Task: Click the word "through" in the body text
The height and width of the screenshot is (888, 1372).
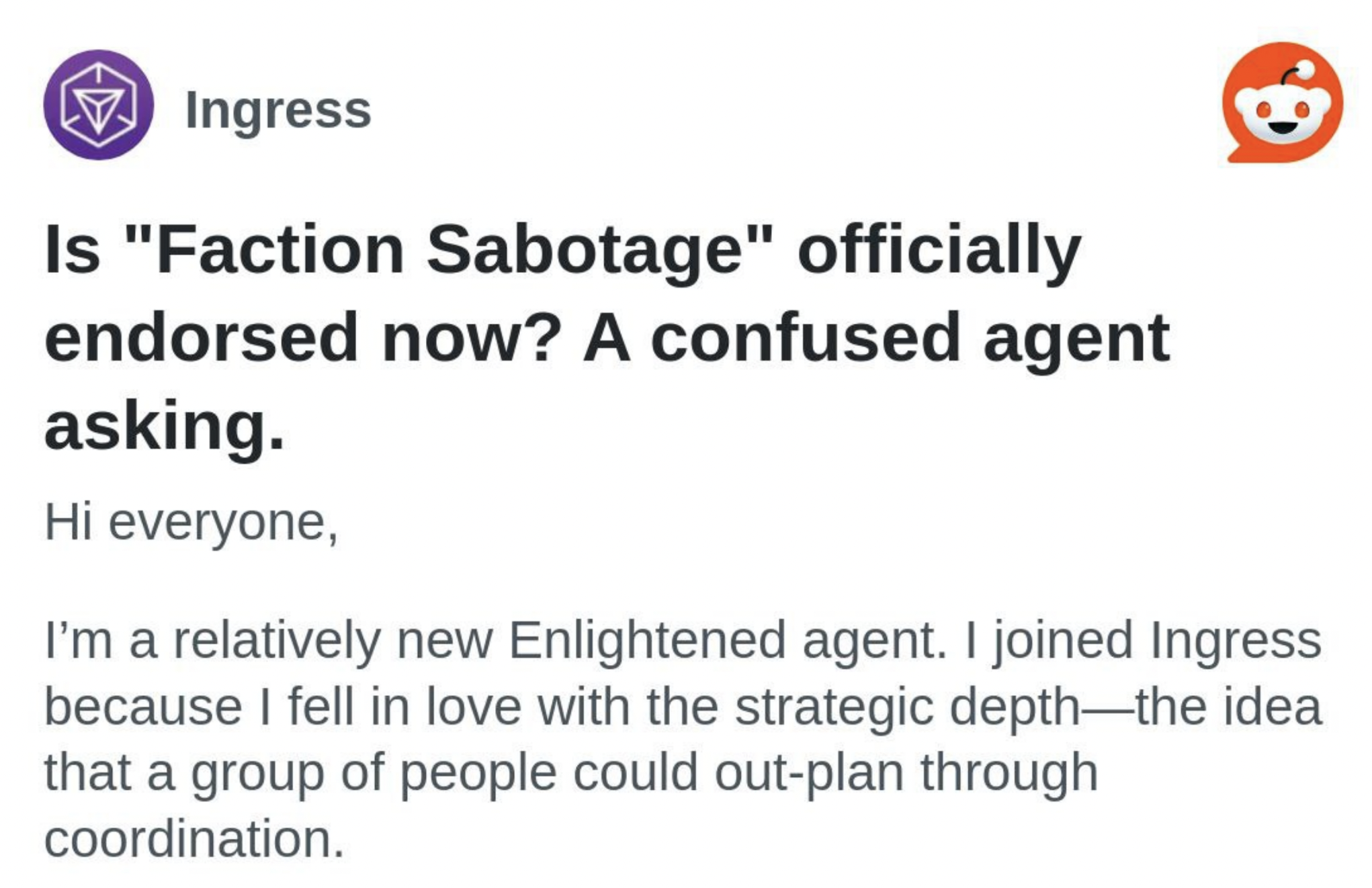Action: coord(1008,772)
